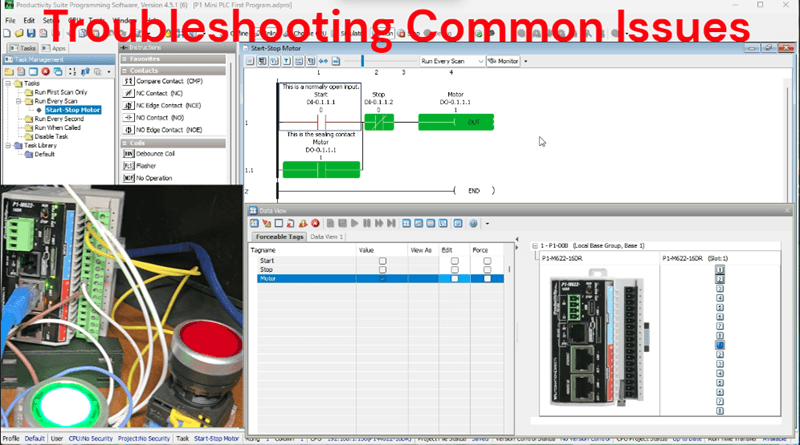800x445 pixels.
Task: Click the first icon in Data View toolbar
Action: [x=254, y=224]
